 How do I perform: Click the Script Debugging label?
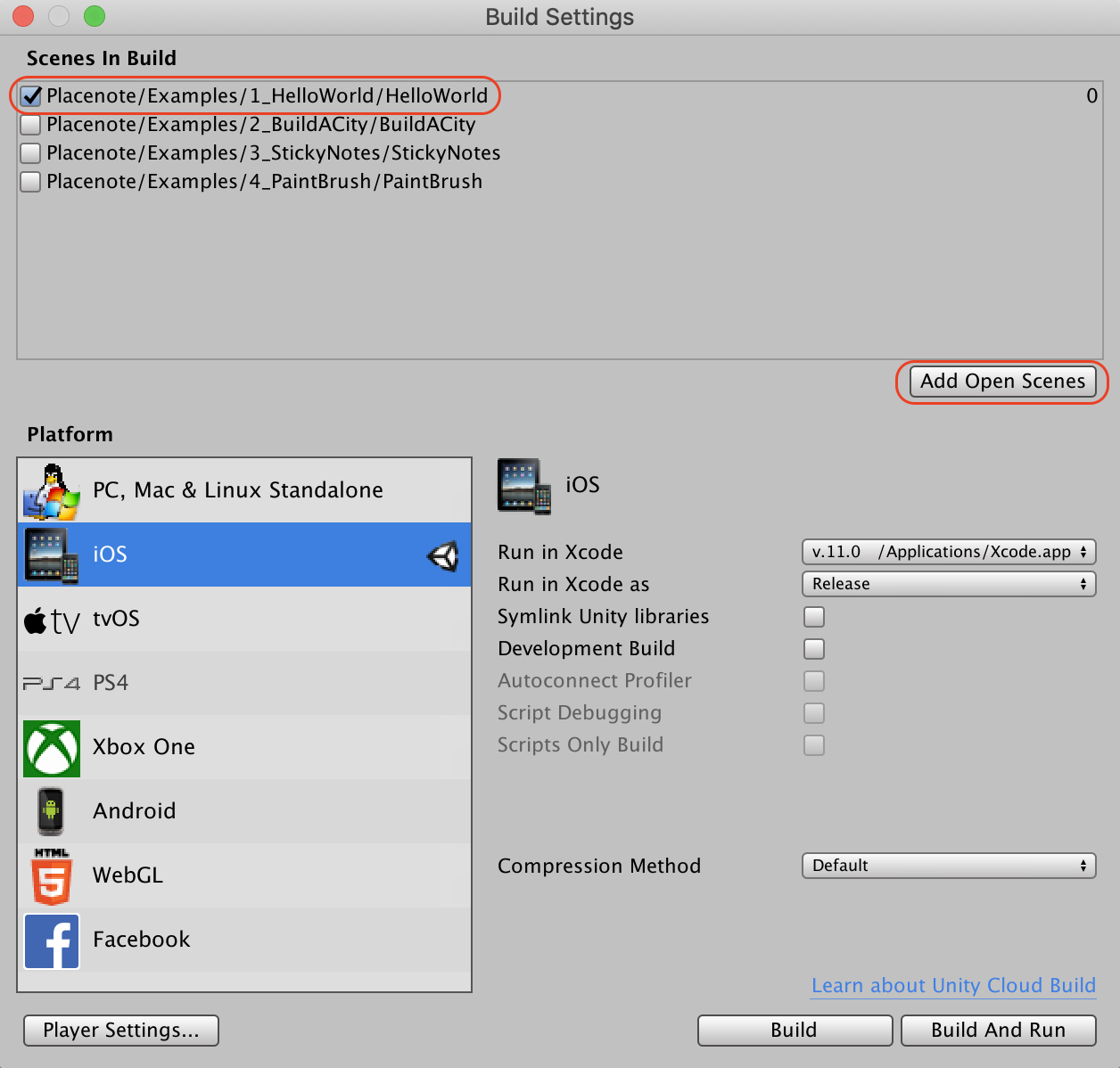coord(580,713)
